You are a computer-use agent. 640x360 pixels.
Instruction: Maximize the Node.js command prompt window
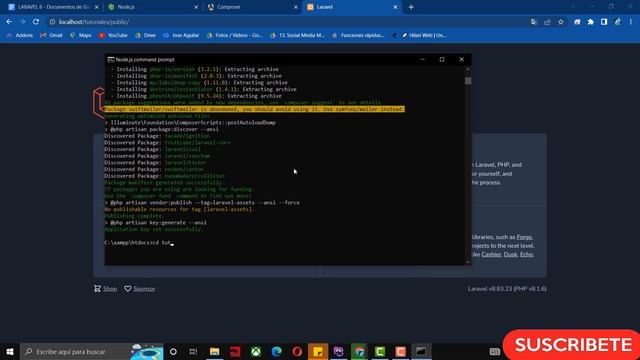442,60
